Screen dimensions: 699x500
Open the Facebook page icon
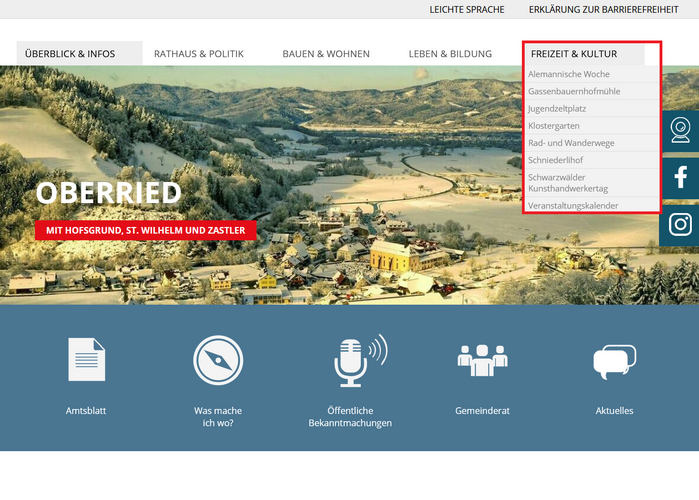pyautogui.click(x=680, y=177)
